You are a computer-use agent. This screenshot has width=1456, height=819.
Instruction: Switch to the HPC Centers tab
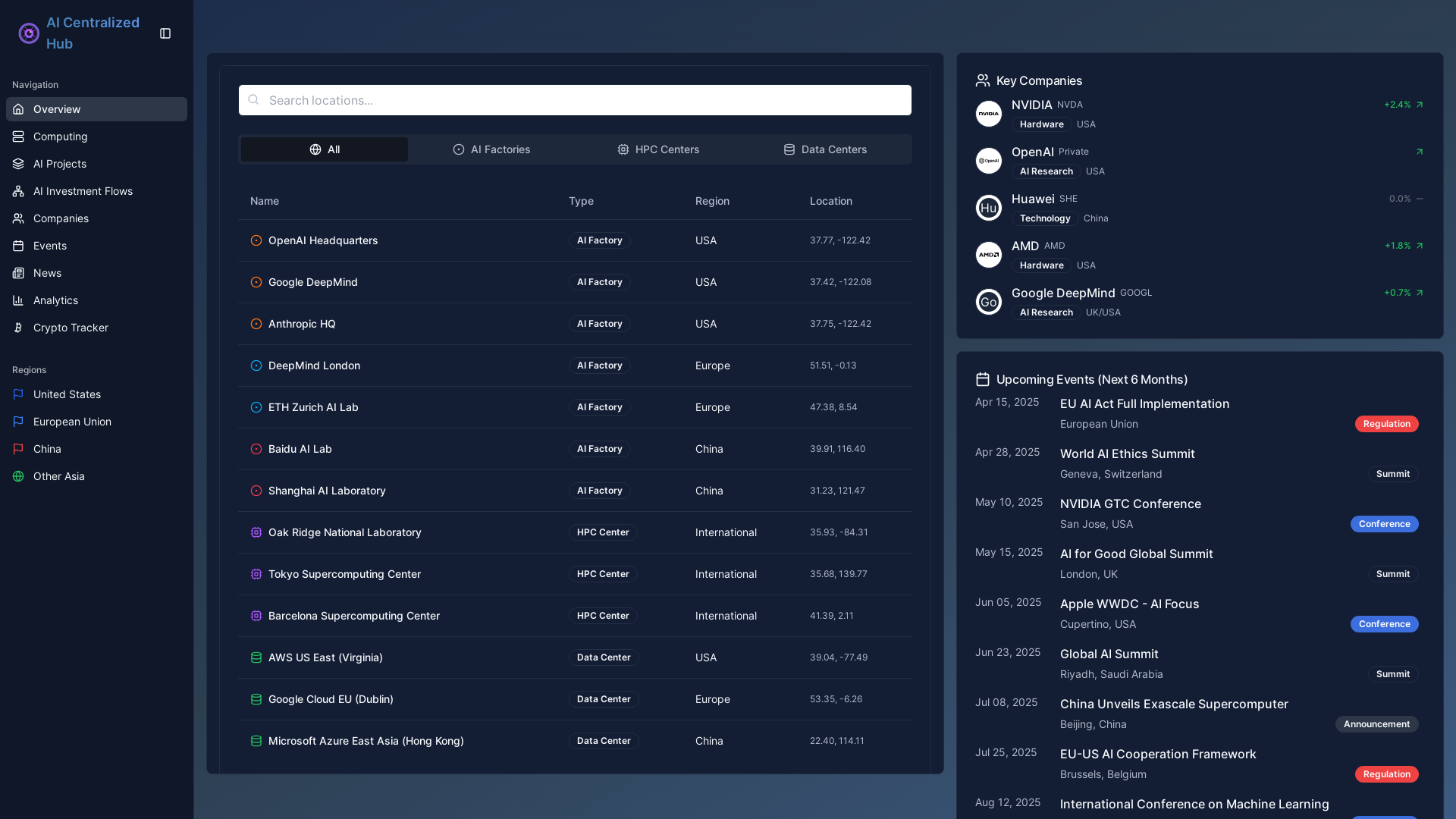[658, 149]
